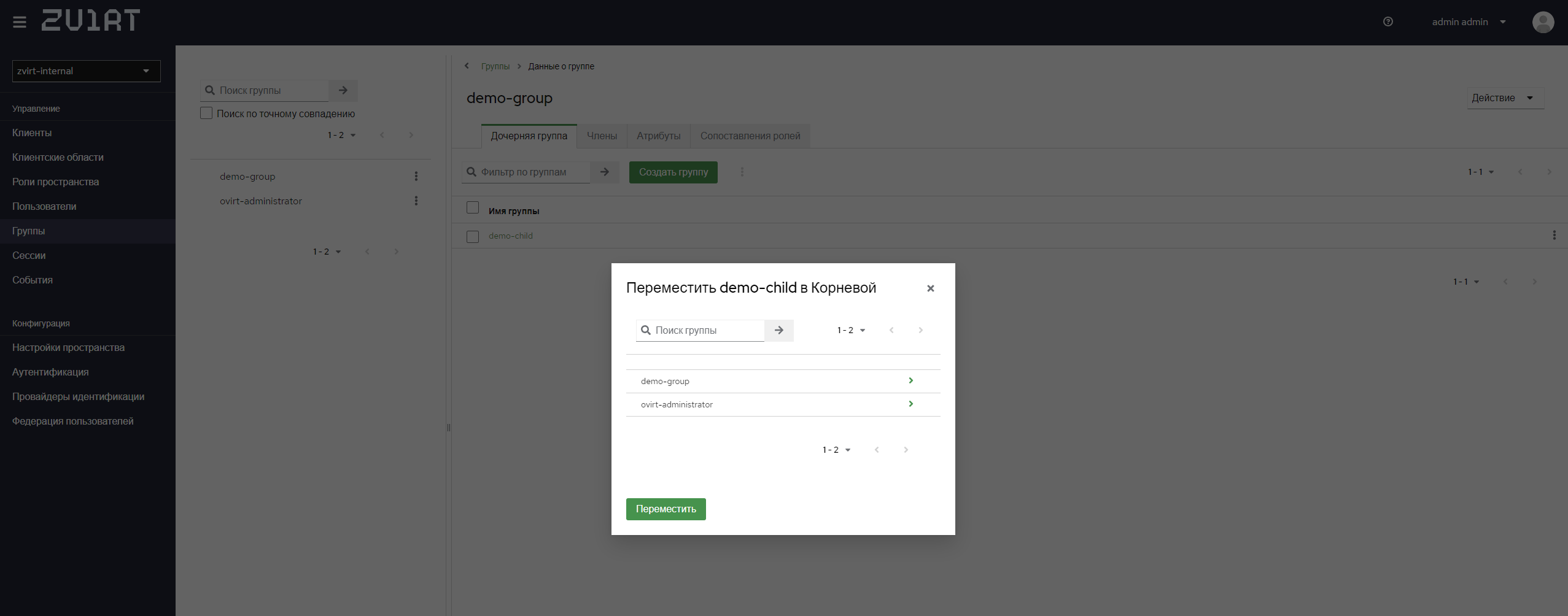The width and height of the screenshot is (1568, 616).
Task: Toggle the hamburger navigation menu
Action: pos(20,22)
